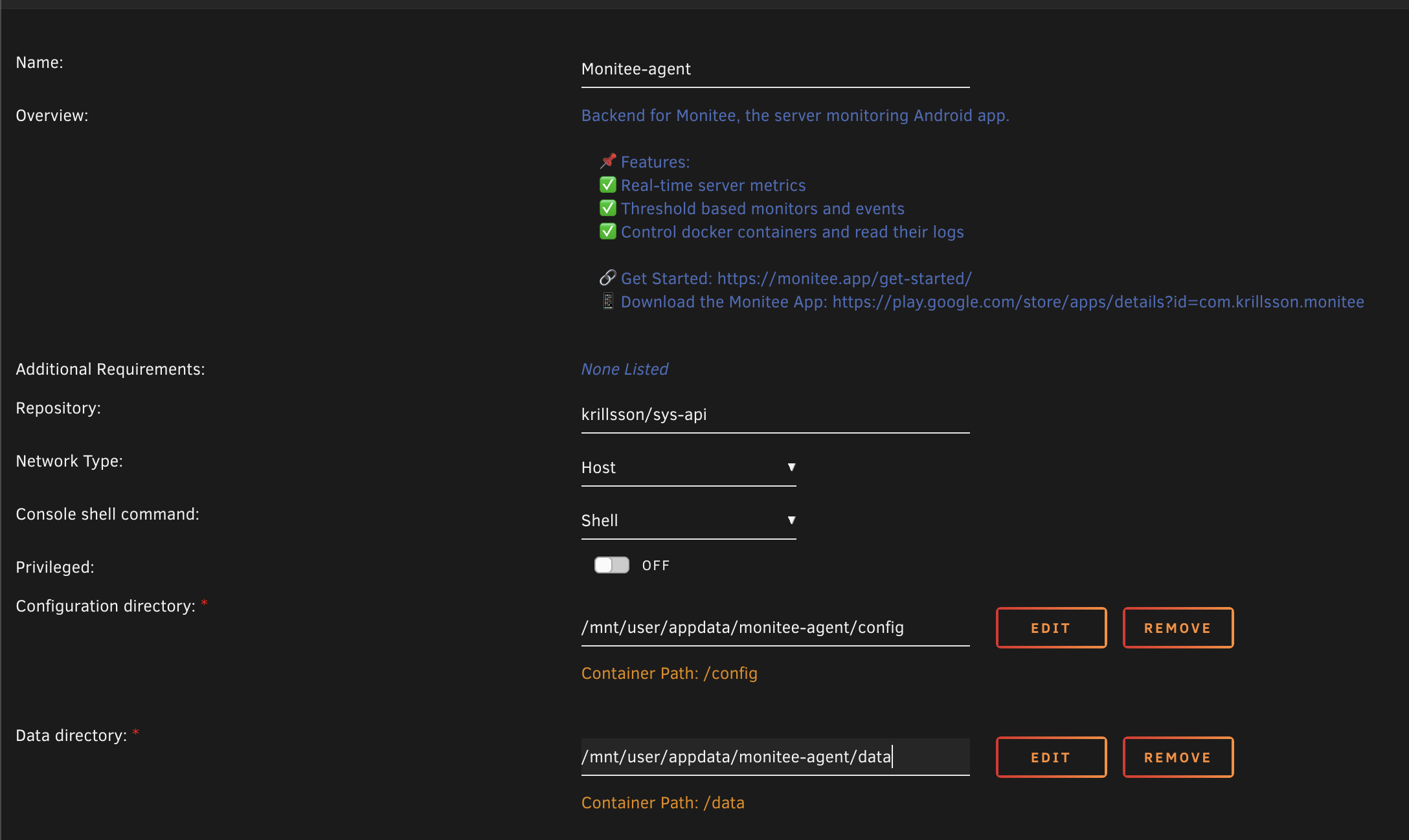Click the 'Features:' heading text
This screenshot has width=1409, height=840.
[x=655, y=162]
